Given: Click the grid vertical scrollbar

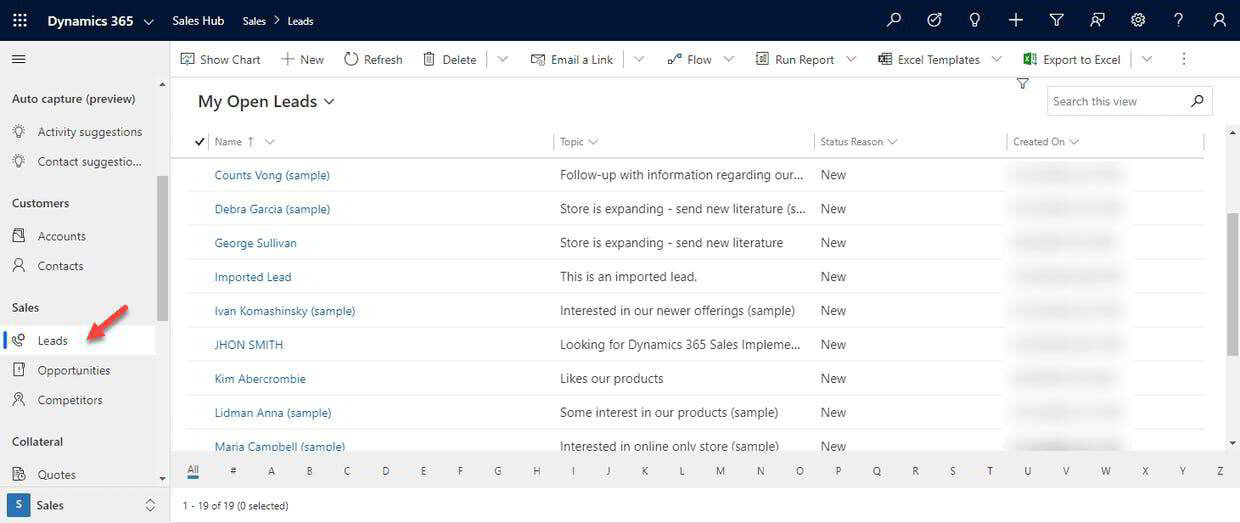Looking at the screenshot, I should coord(1233,284).
